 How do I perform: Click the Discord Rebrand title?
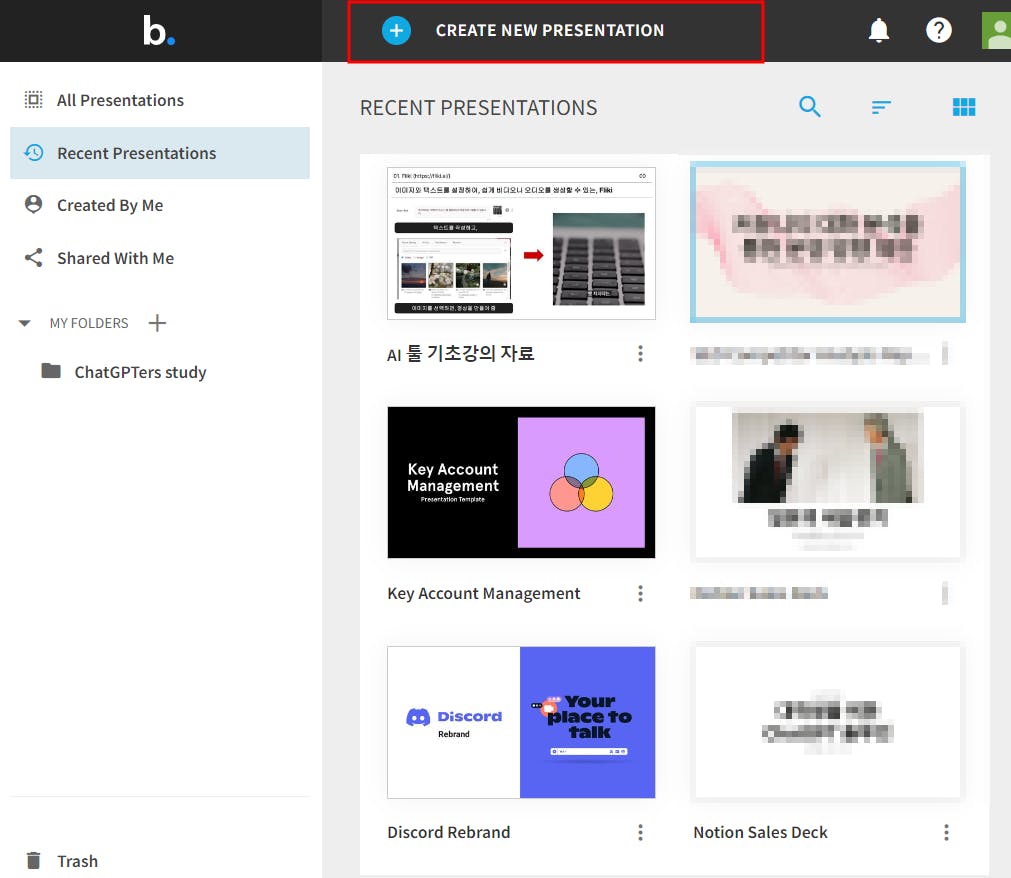click(449, 832)
